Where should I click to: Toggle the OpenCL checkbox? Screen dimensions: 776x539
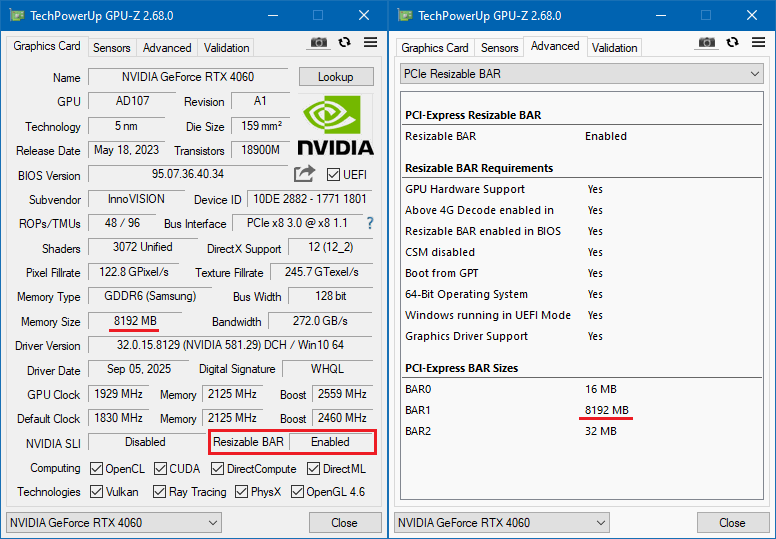[97, 469]
